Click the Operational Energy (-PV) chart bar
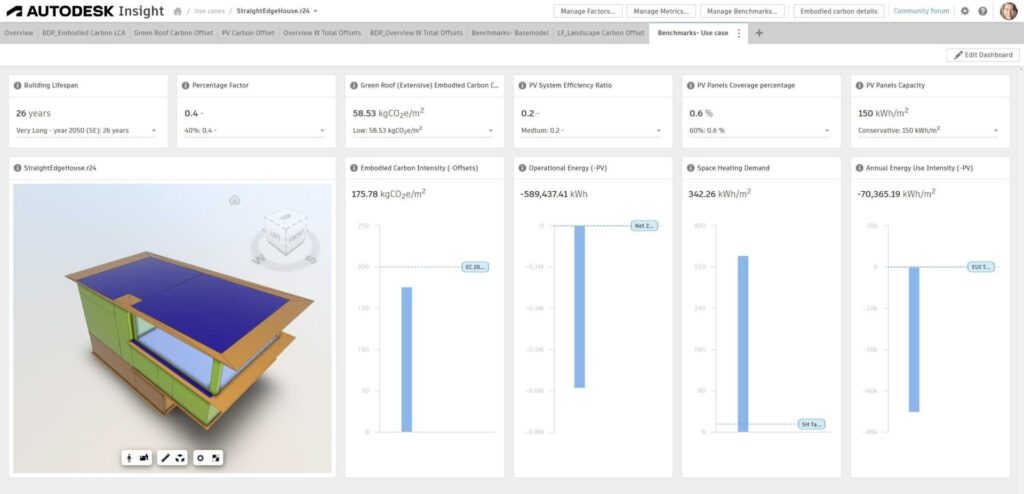Viewport: 1024px width, 494px height. 579,306
